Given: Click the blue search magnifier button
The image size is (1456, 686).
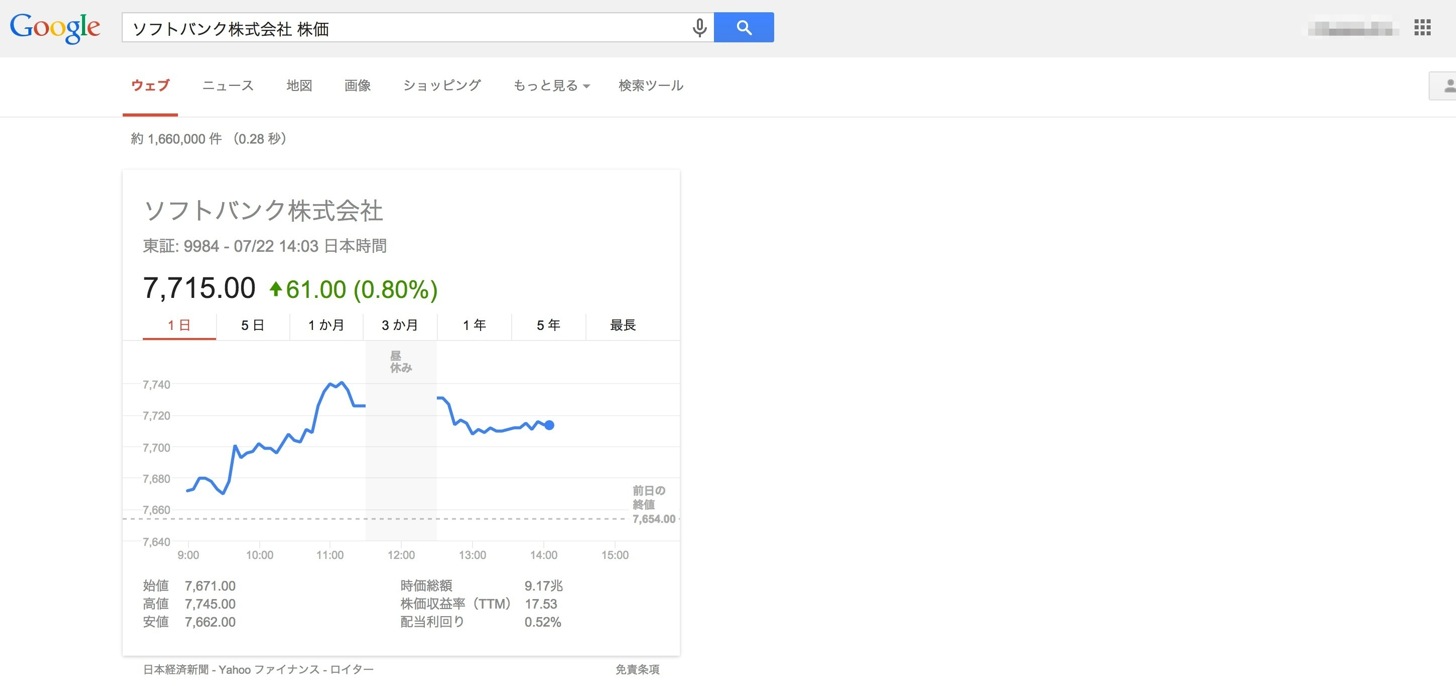Looking at the screenshot, I should point(744,28).
